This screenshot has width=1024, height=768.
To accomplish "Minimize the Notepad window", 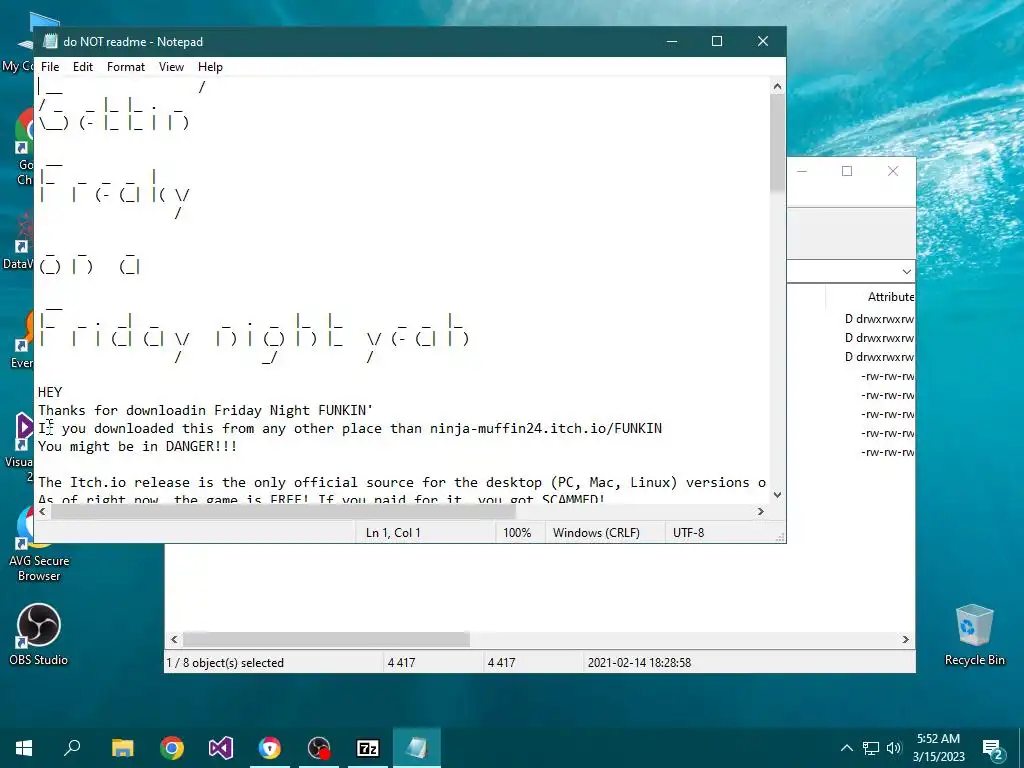I will tap(672, 41).
